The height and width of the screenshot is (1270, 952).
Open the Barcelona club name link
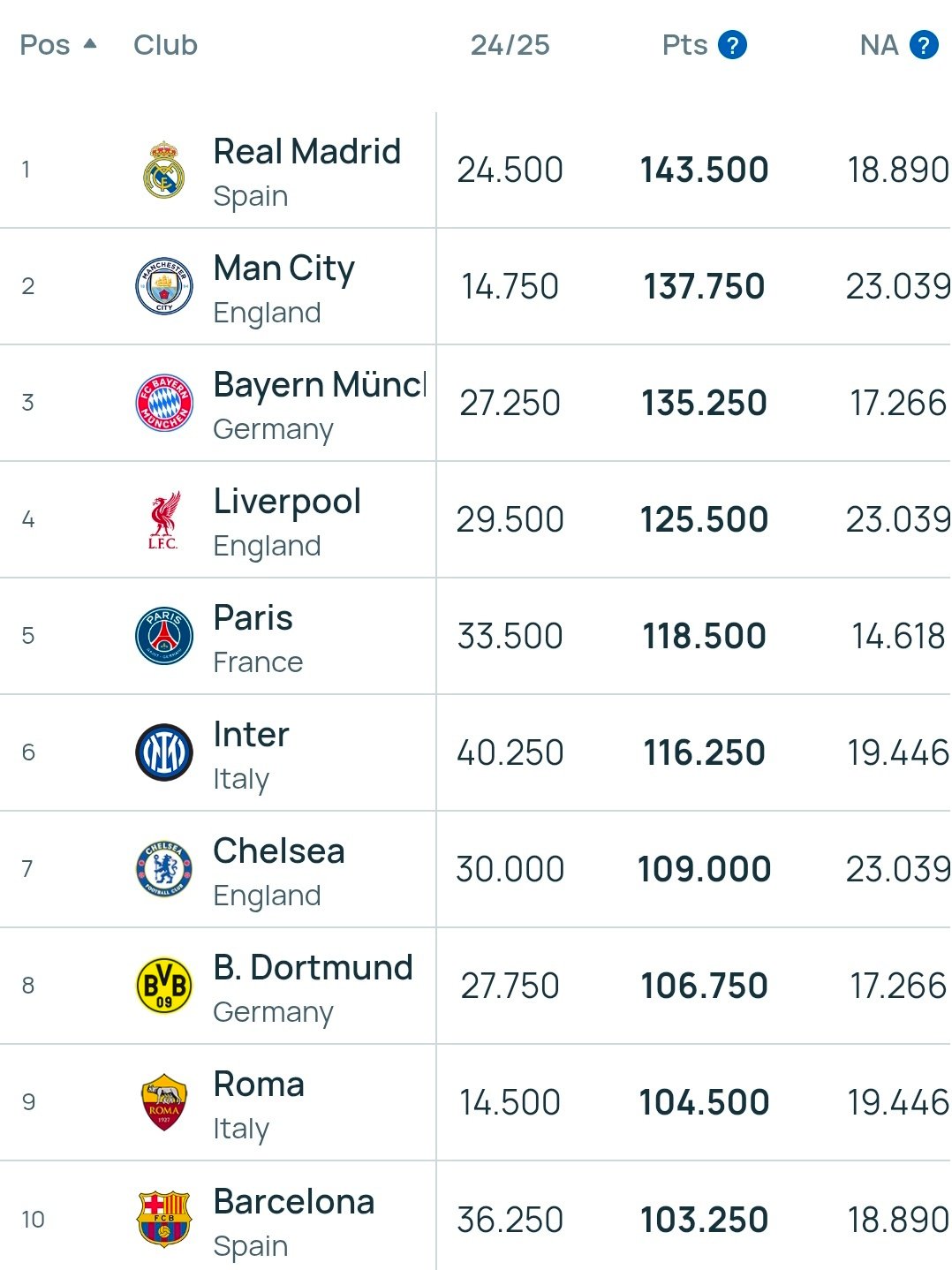click(294, 1202)
